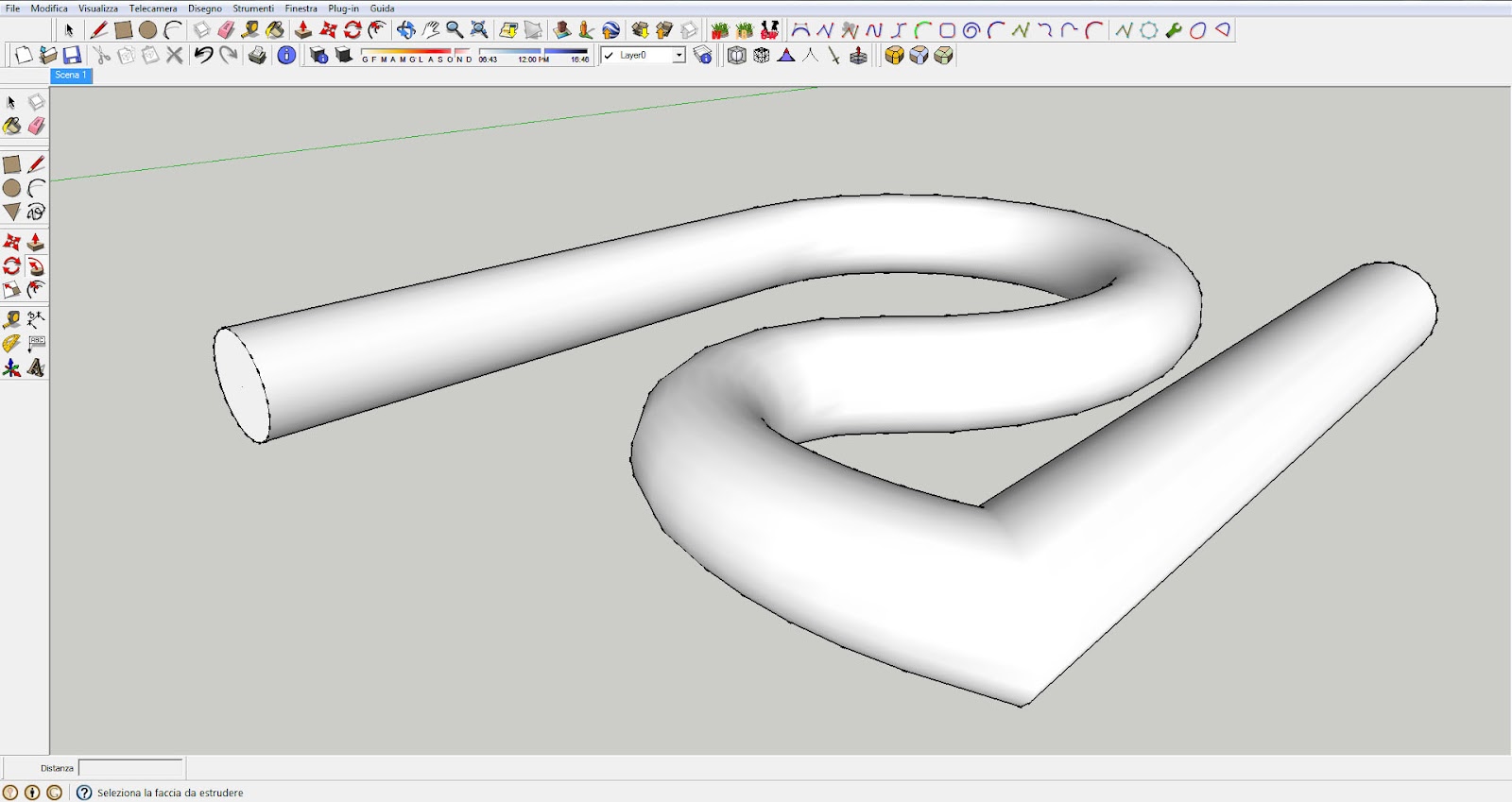
Task: Click the Paste icon
Action: pos(150,56)
